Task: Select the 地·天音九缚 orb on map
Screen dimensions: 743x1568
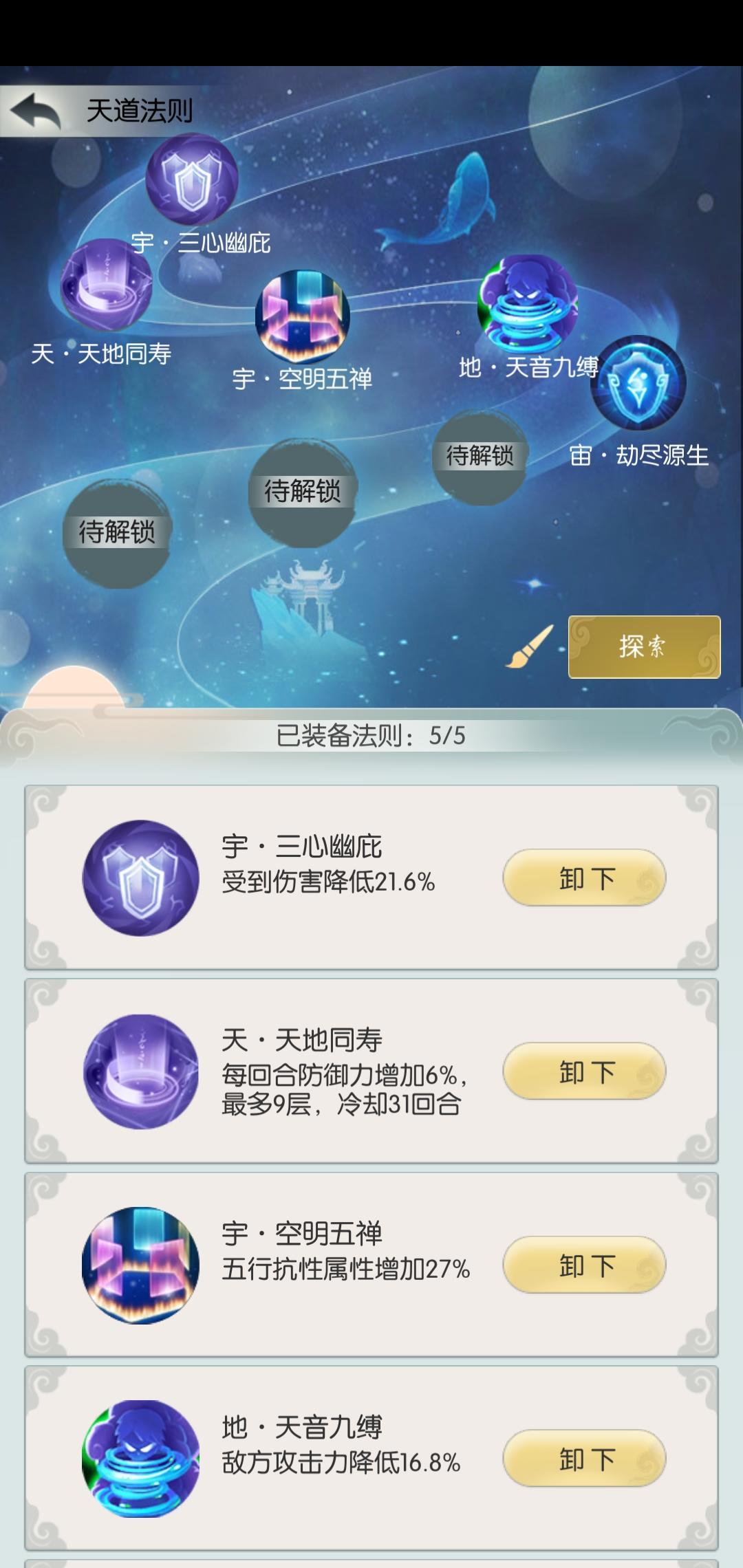Action: coord(528,303)
